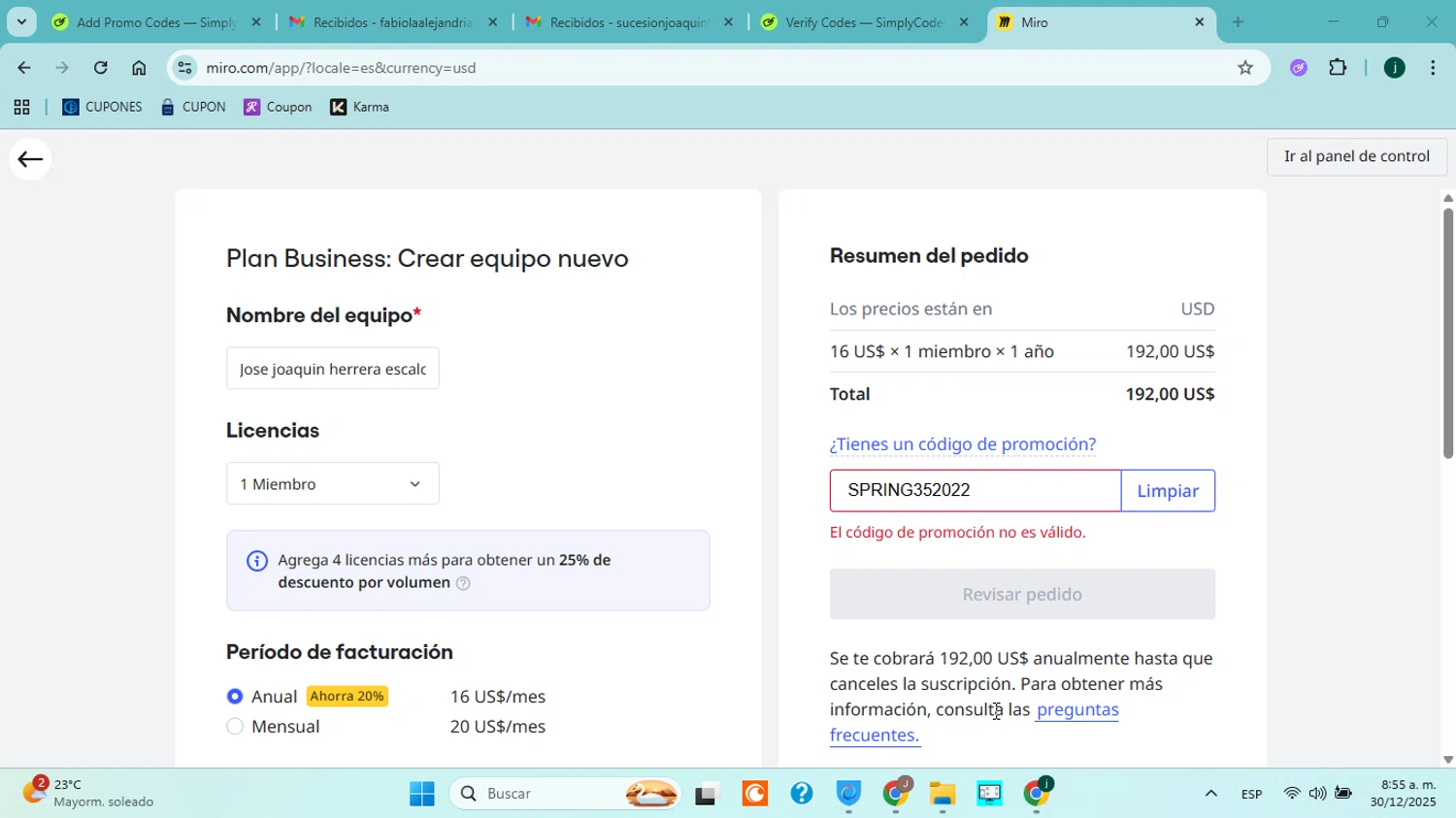Open the apps grid in bookmarks bar
Image resolution: width=1456 pixels, height=818 pixels.
click(x=21, y=108)
